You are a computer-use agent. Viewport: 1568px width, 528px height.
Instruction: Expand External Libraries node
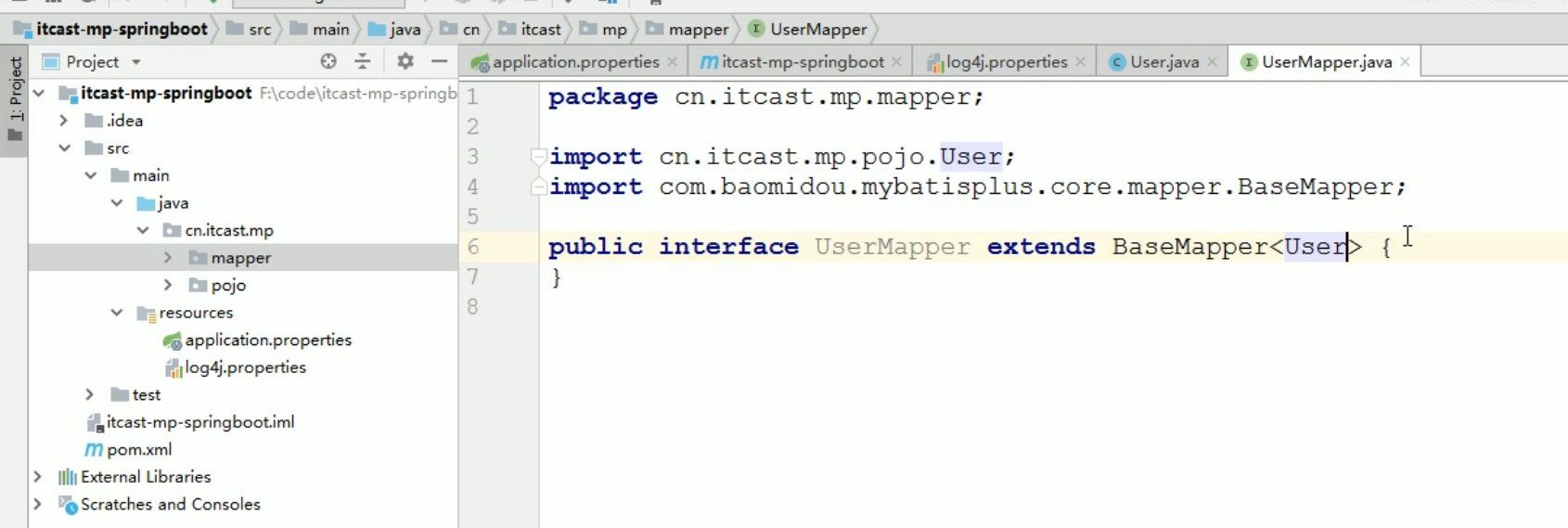pos(38,477)
